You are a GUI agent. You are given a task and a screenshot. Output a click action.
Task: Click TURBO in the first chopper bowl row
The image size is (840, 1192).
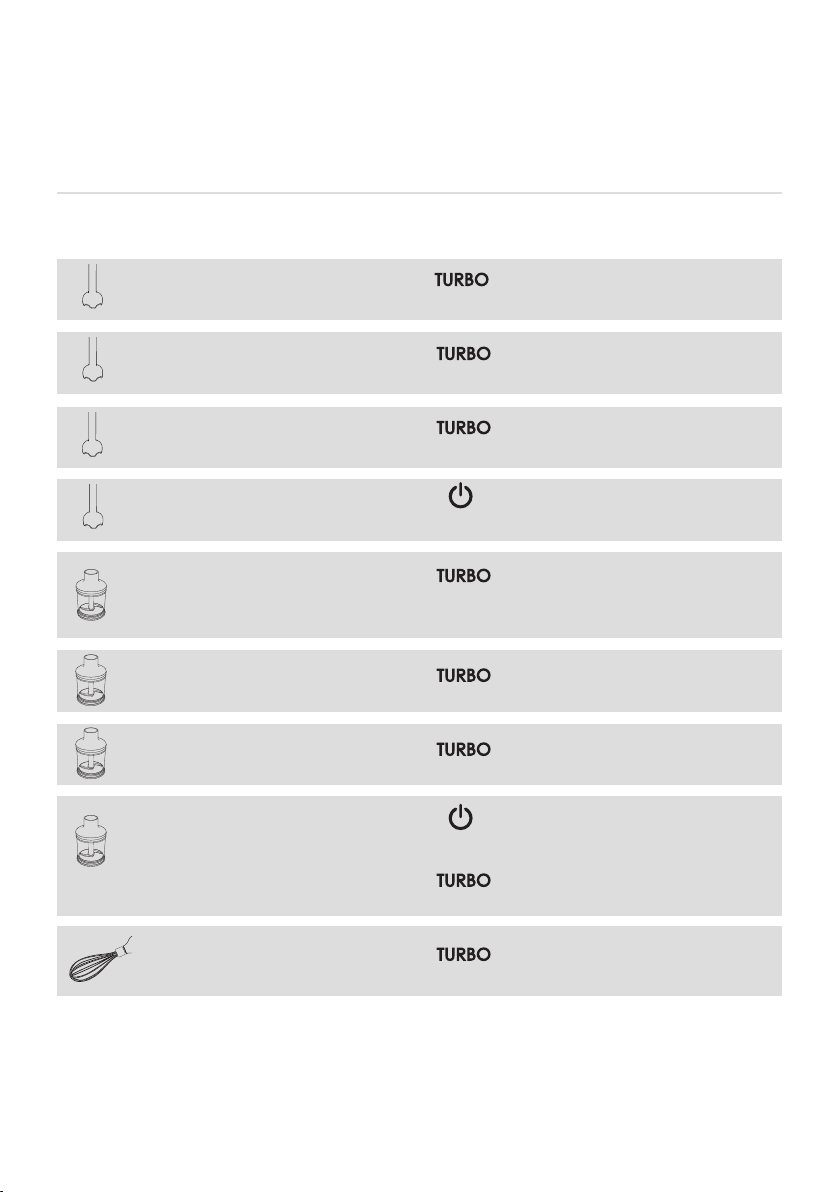pos(463,576)
